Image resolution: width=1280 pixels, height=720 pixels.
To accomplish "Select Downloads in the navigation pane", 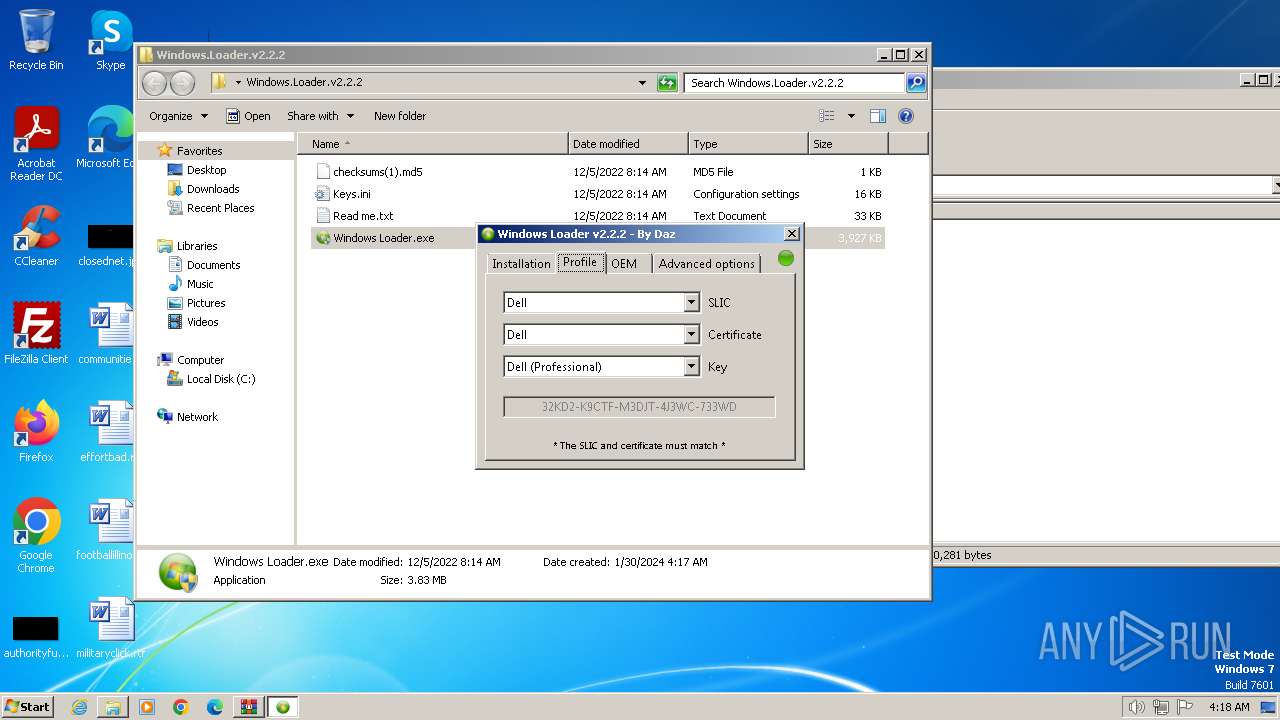I will pyautogui.click(x=213, y=189).
